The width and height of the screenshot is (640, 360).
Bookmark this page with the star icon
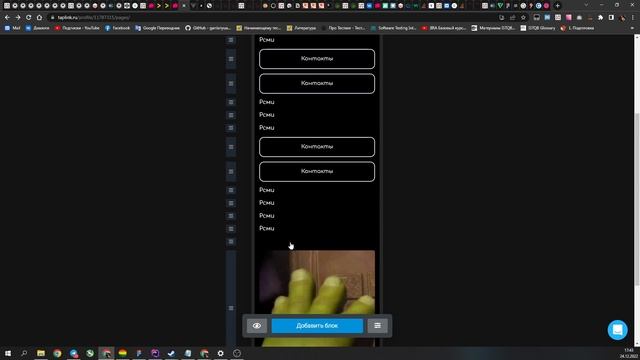pos(523,18)
